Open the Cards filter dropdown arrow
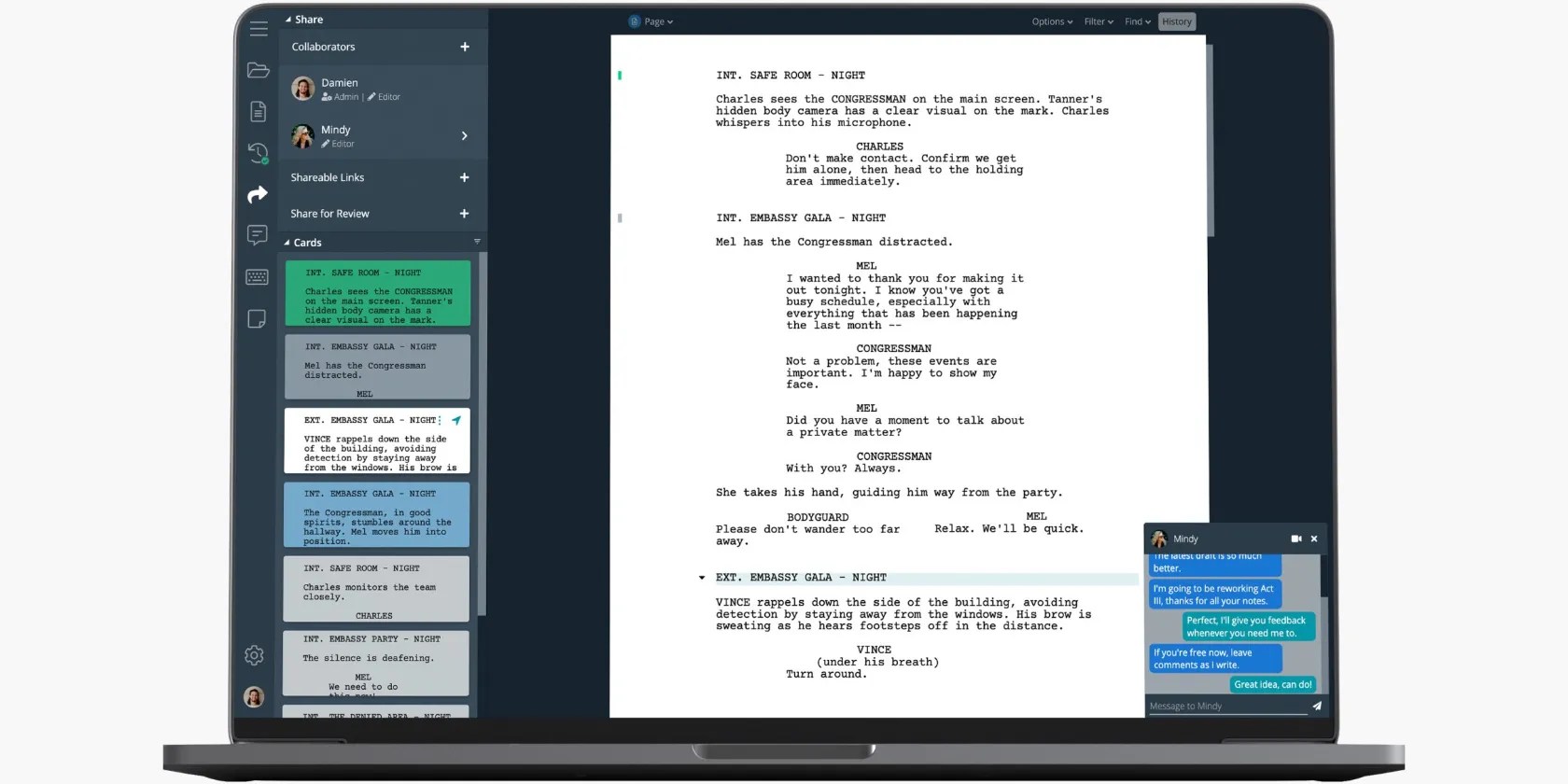 [477, 242]
